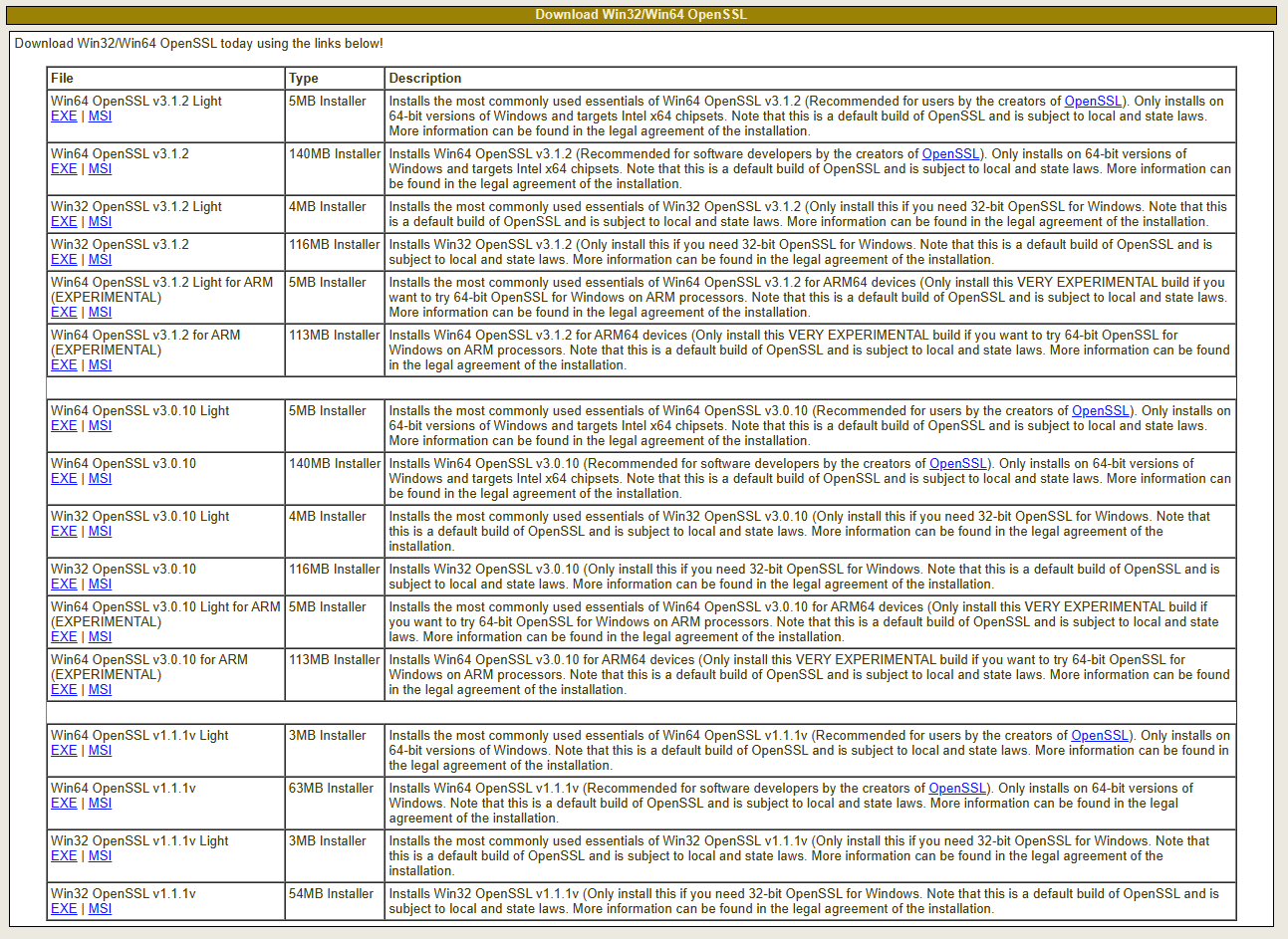Screen dimensions: 1288x939
Task: Open EXE for v3.0.10 Light for ARM
Action: (x=64, y=637)
